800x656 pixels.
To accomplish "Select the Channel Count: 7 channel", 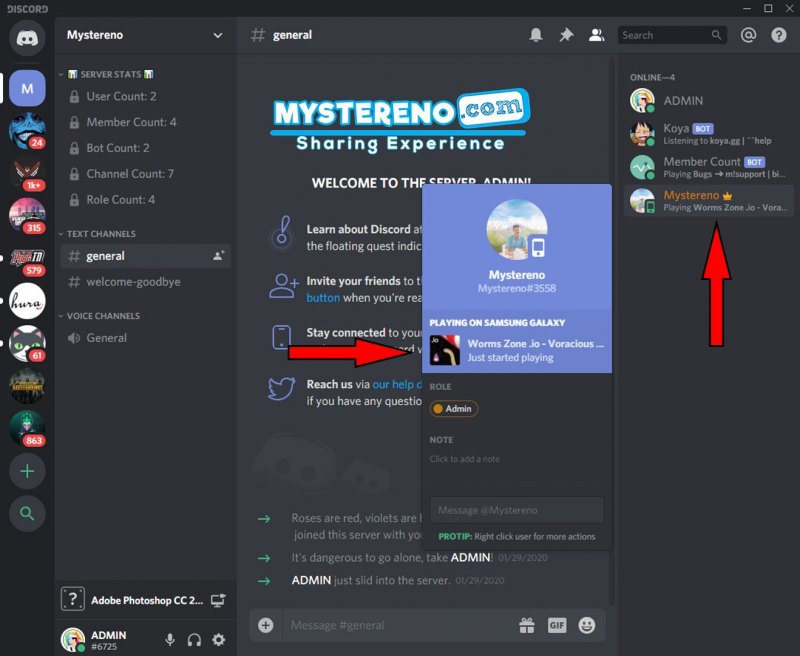I will [x=145, y=173].
